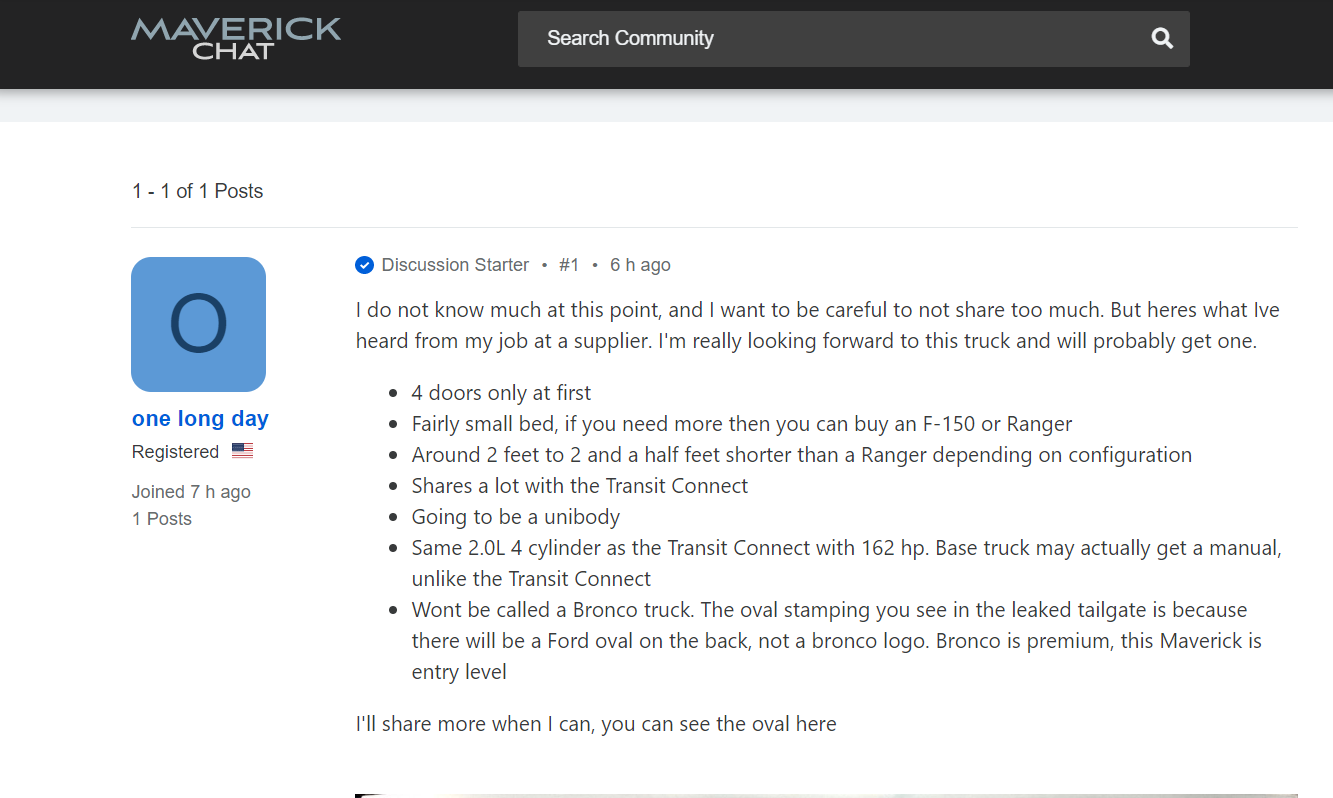Open the "one long day" profile link
Screen dimensions: 1333x798
coord(200,418)
